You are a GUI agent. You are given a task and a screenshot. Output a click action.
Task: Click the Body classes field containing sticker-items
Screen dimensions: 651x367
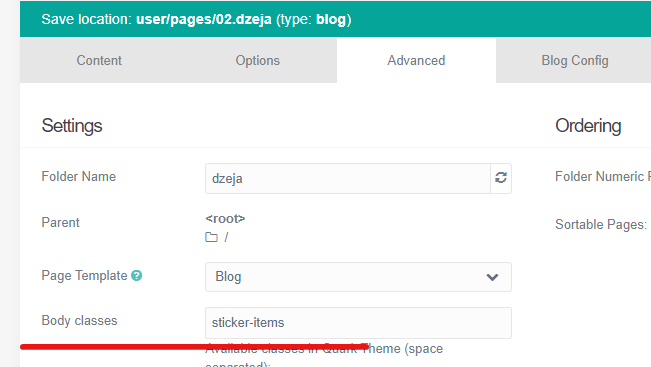click(x=358, y=323)
